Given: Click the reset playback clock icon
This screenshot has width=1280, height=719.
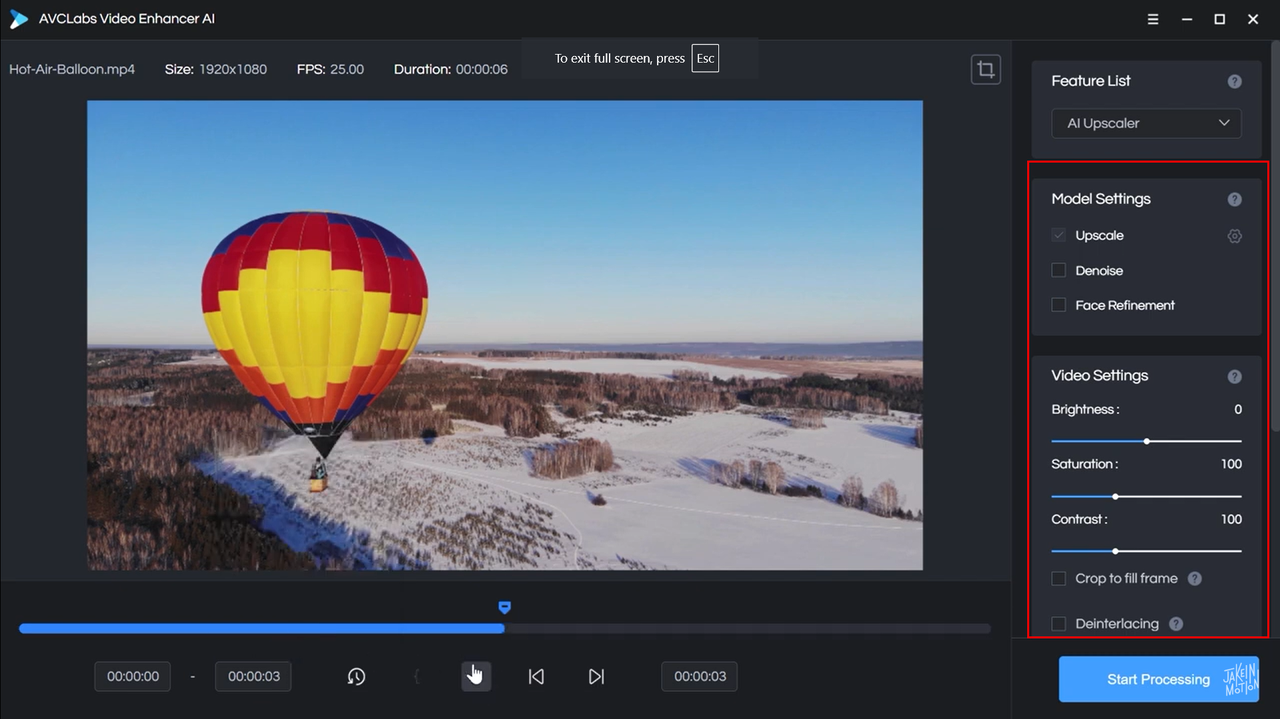Looking at the screenshot, I should [x=356, y=676].
